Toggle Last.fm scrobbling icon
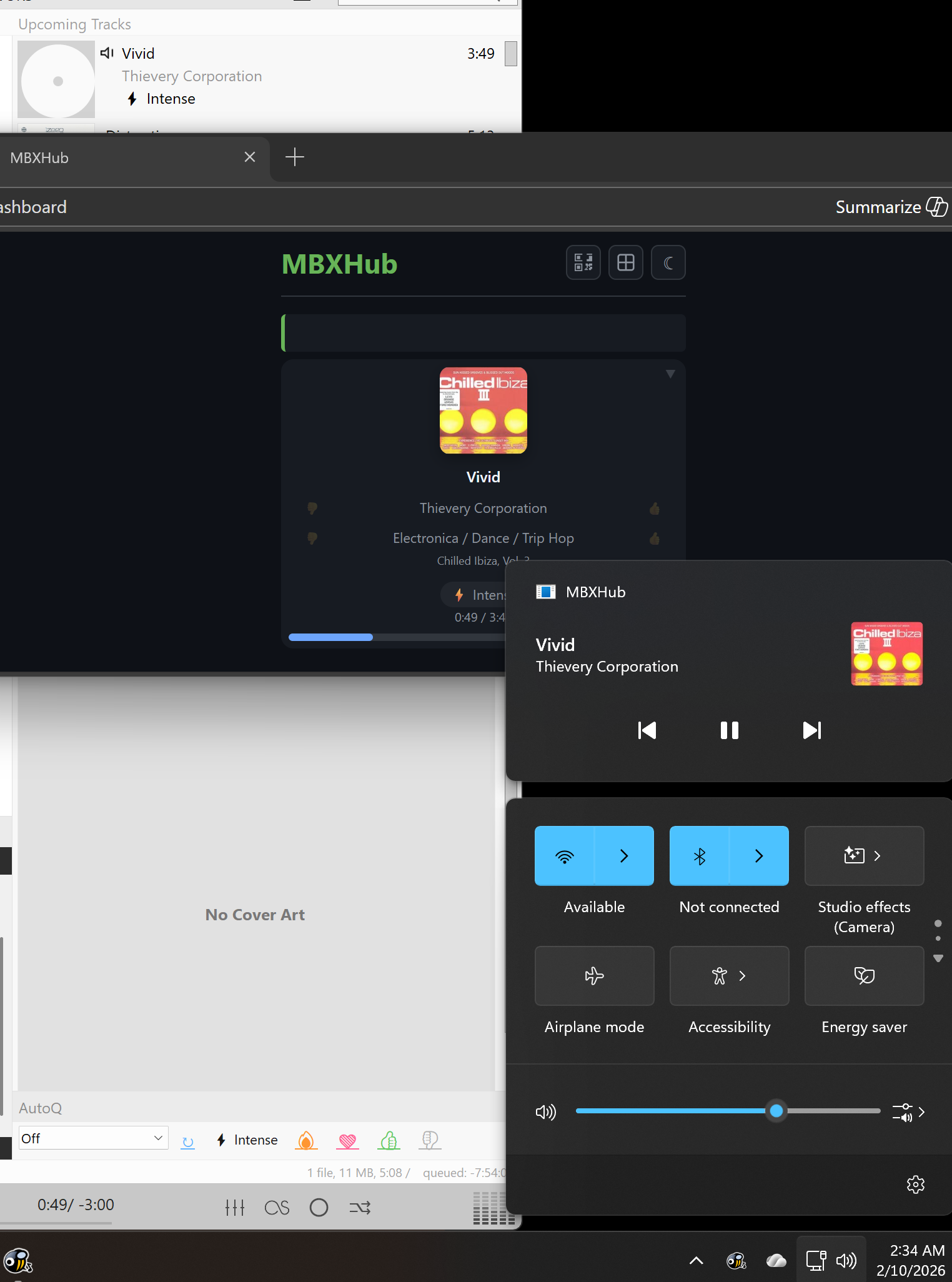Image resolution: width=952 pixels, height=1282 pixels. (x=277, y=1208)
